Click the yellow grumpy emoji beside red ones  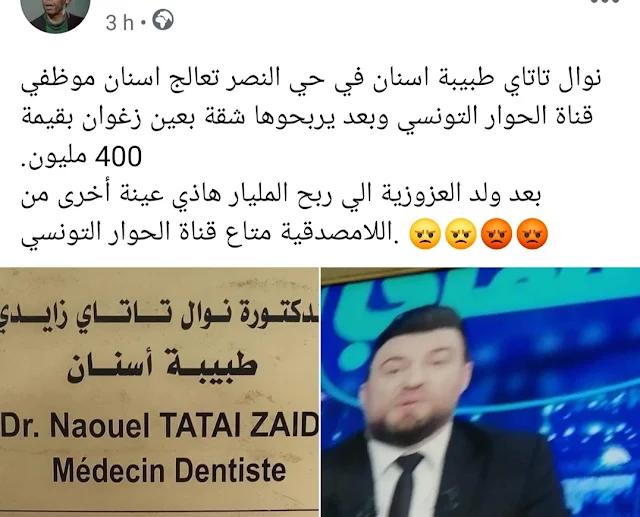point(460,234)
